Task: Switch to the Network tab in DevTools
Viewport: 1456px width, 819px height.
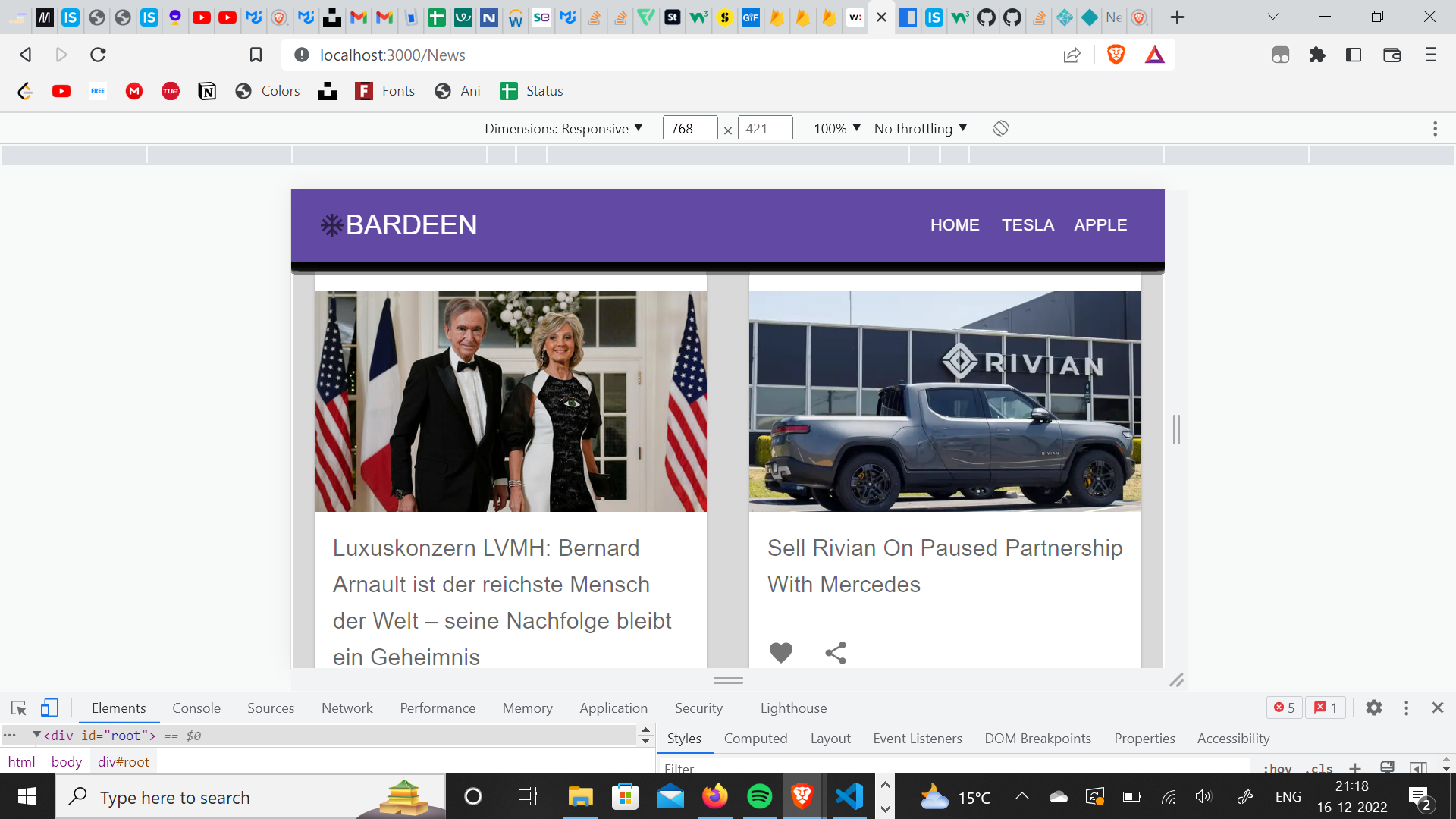Action: [347, 708]
